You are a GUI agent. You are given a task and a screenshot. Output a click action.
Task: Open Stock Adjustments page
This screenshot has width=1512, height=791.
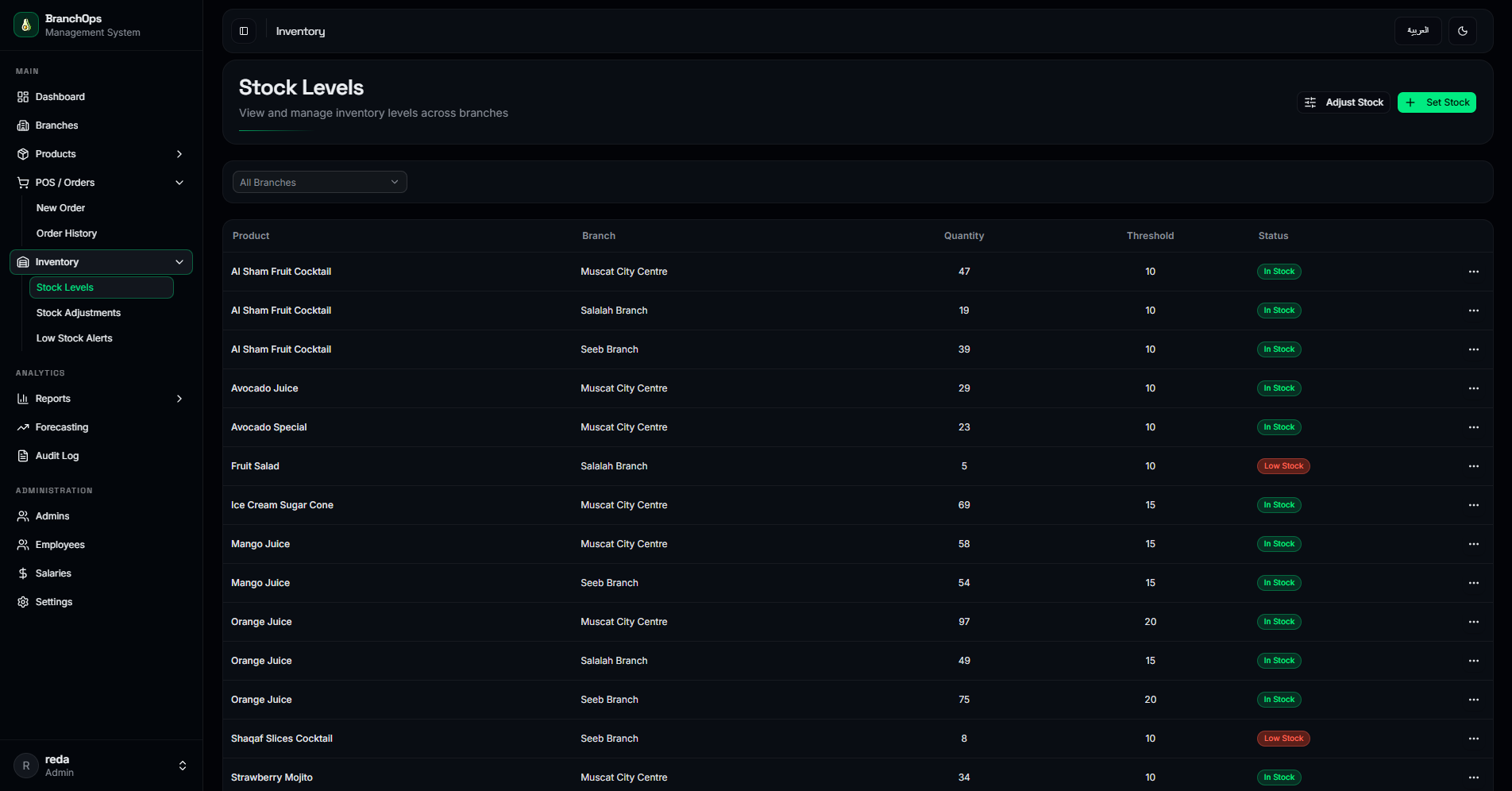pyautogui.click(x=79, y=313)
